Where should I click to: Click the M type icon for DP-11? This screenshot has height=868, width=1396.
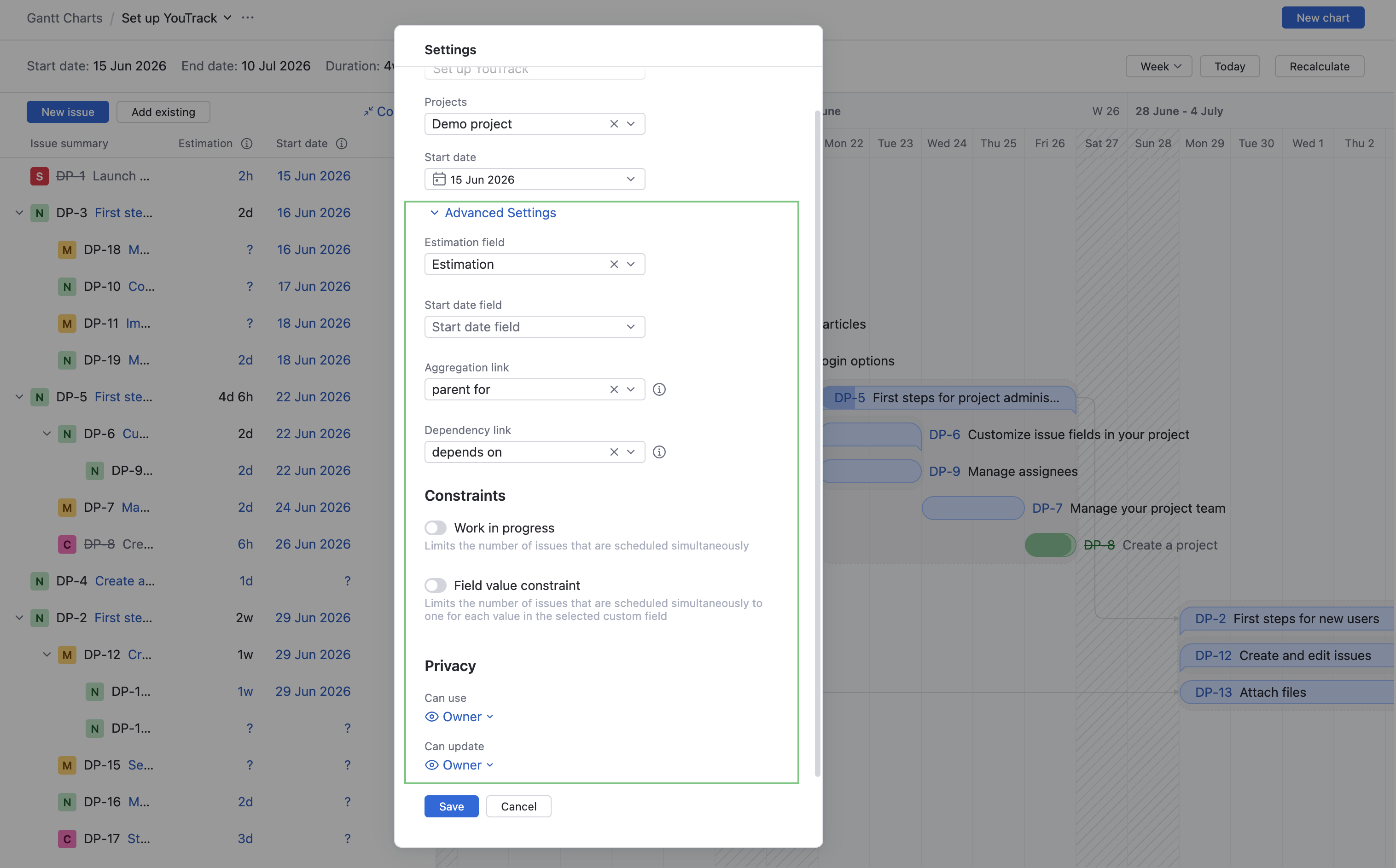tap(67, 323)
